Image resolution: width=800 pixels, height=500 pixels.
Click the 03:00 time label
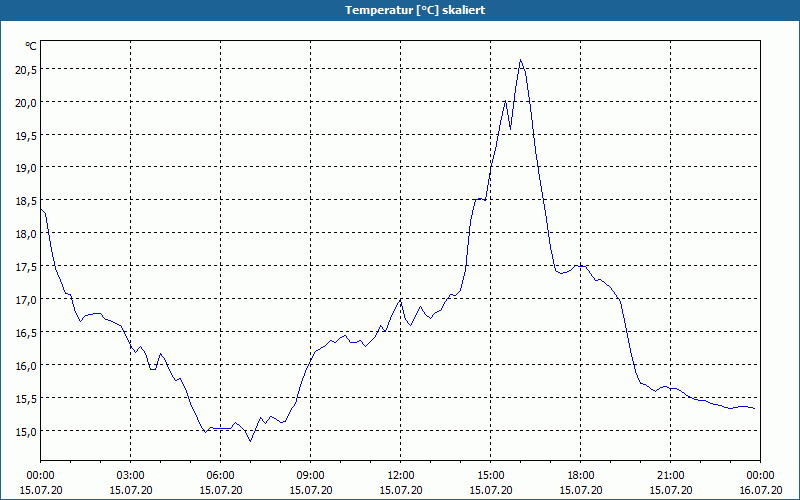[131, 476]
